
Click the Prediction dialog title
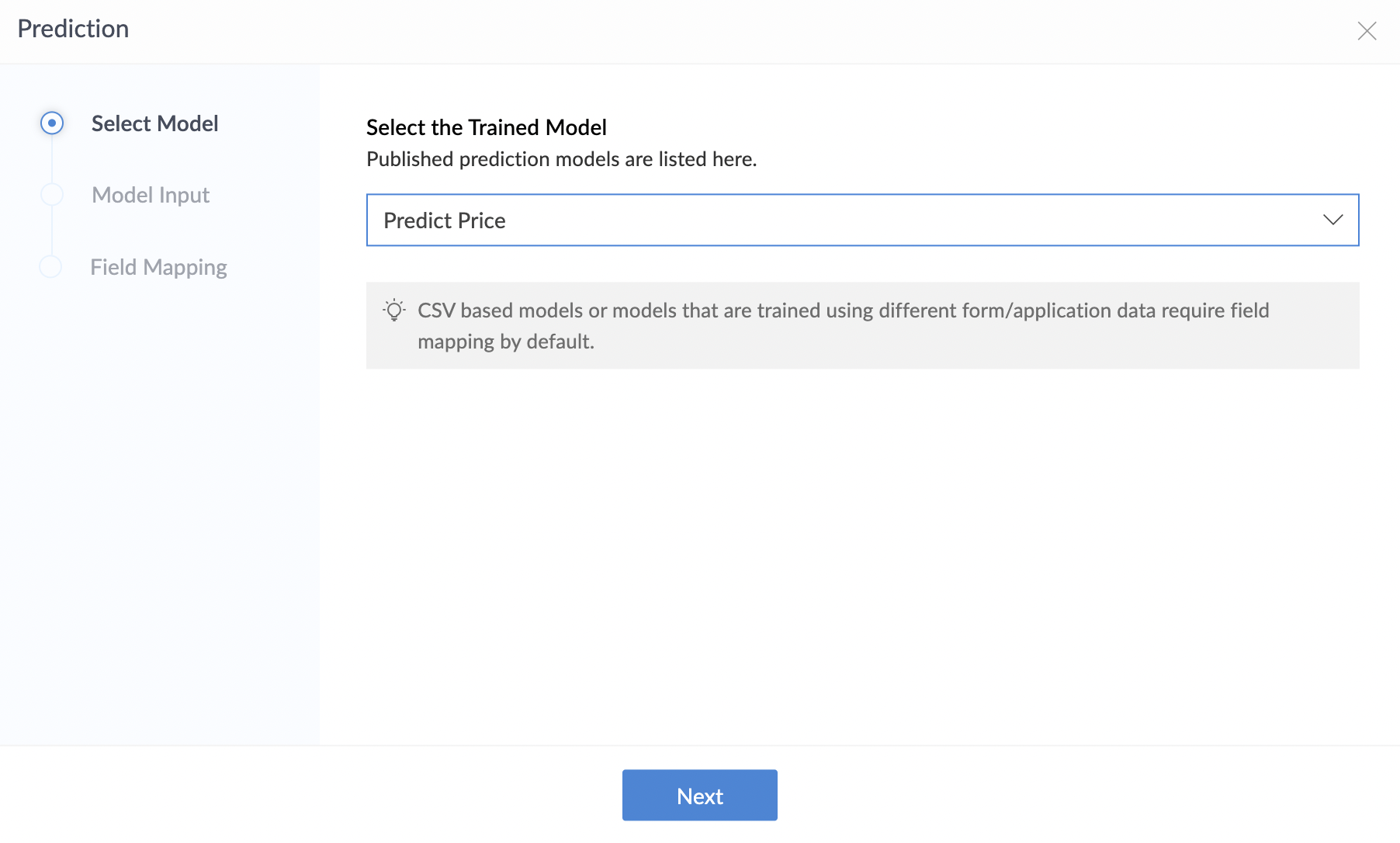click(x=73, y=29)
